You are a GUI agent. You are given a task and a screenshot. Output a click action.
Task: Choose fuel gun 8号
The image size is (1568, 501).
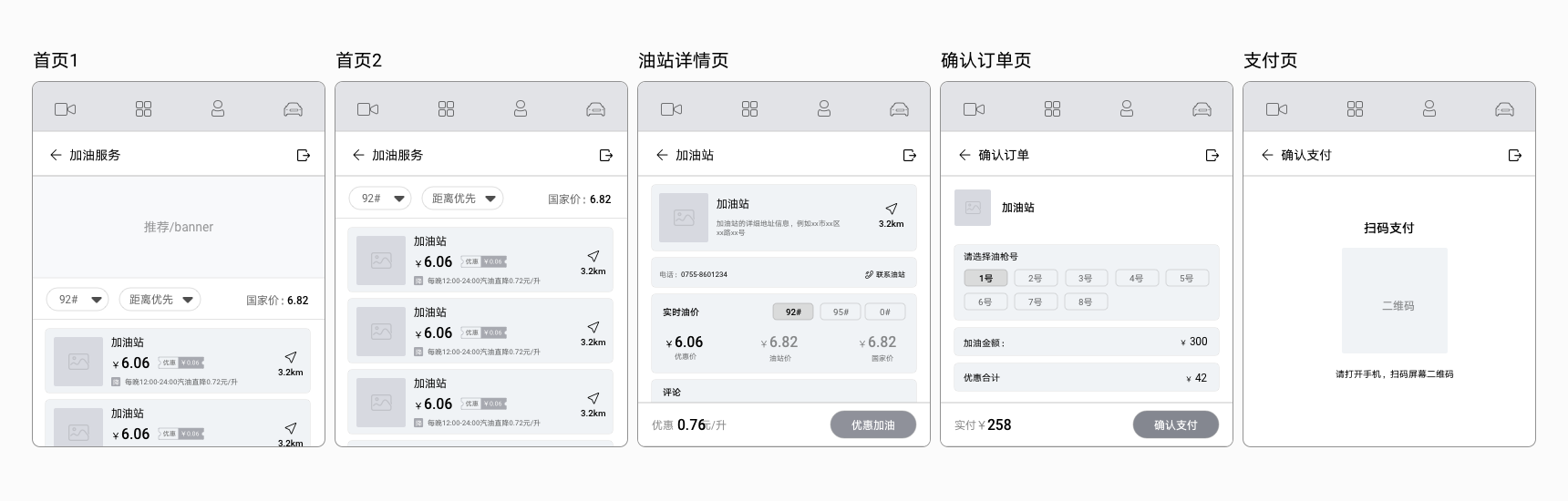[1086, 302]
